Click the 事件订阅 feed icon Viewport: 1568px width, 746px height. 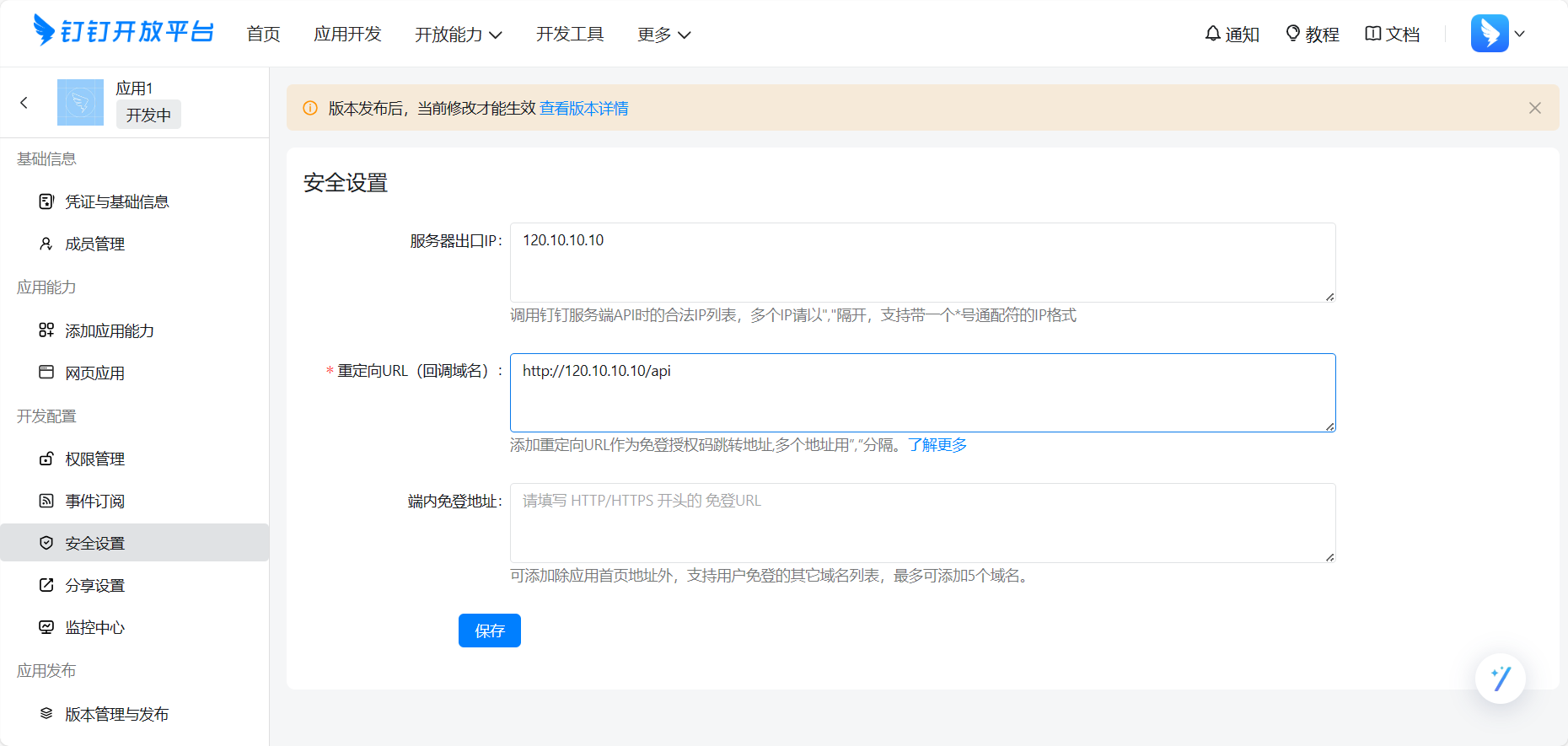pos(46,501)
